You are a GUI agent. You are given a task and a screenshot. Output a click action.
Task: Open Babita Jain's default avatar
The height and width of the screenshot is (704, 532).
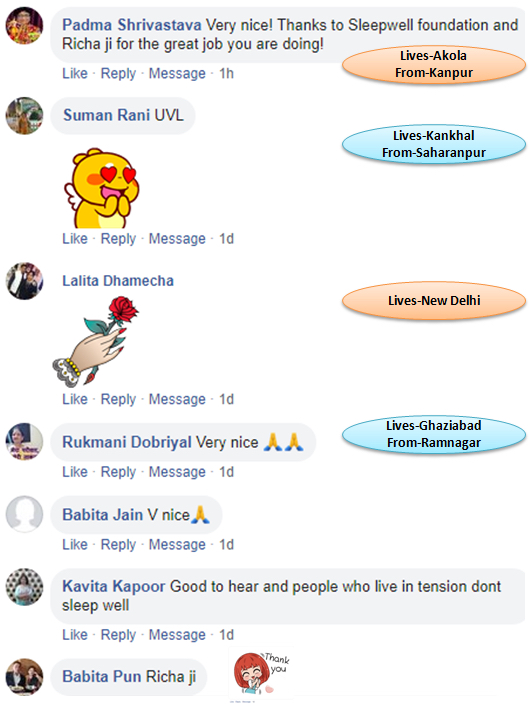(24, 514)
